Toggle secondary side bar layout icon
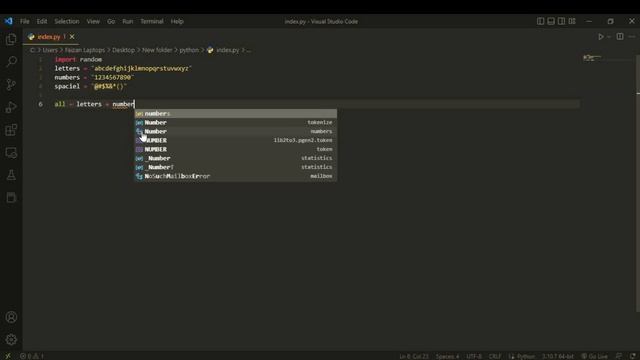Screen dimensions: 640x360 click(561, 21)
